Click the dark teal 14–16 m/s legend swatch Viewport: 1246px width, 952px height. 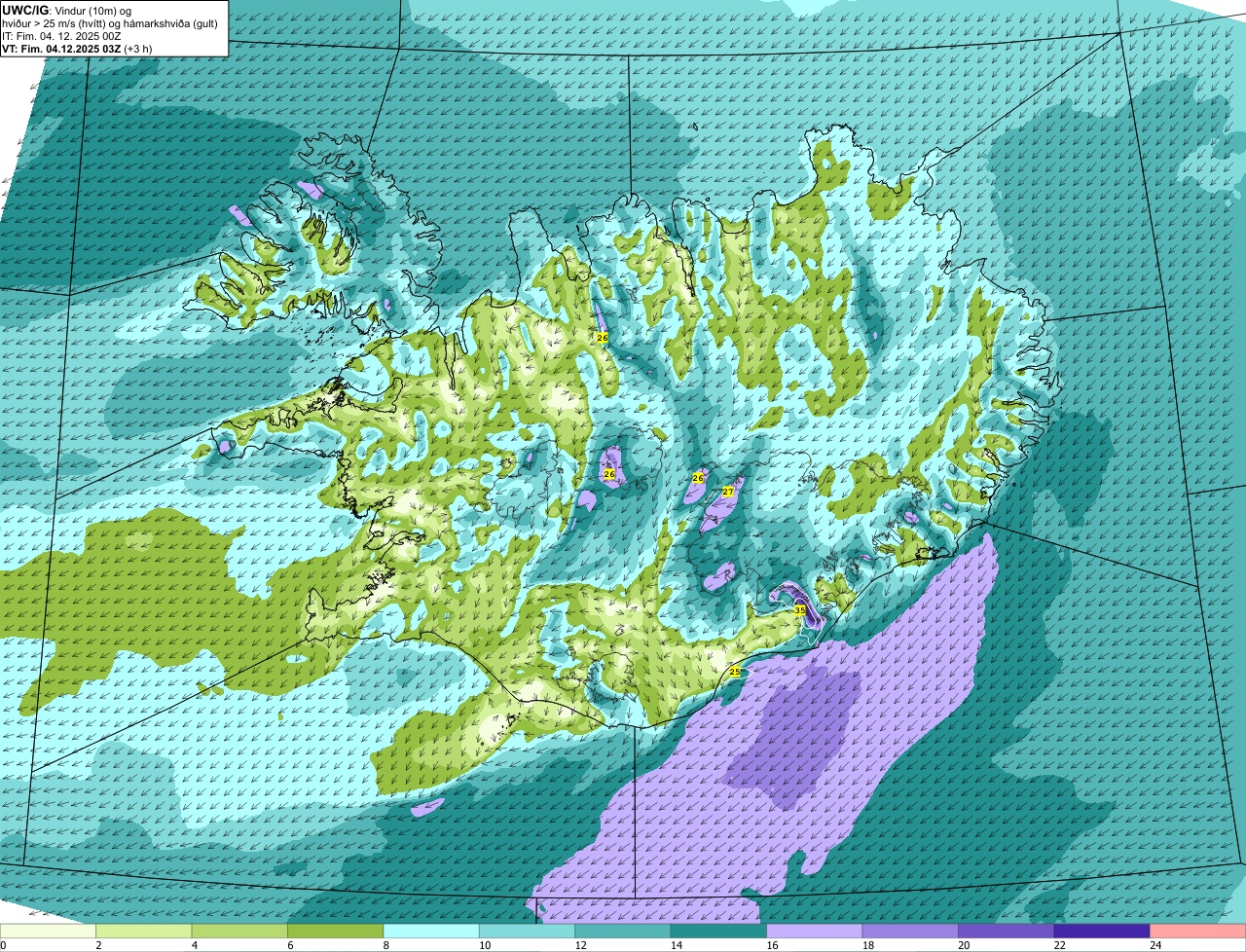tap(718, 931)
